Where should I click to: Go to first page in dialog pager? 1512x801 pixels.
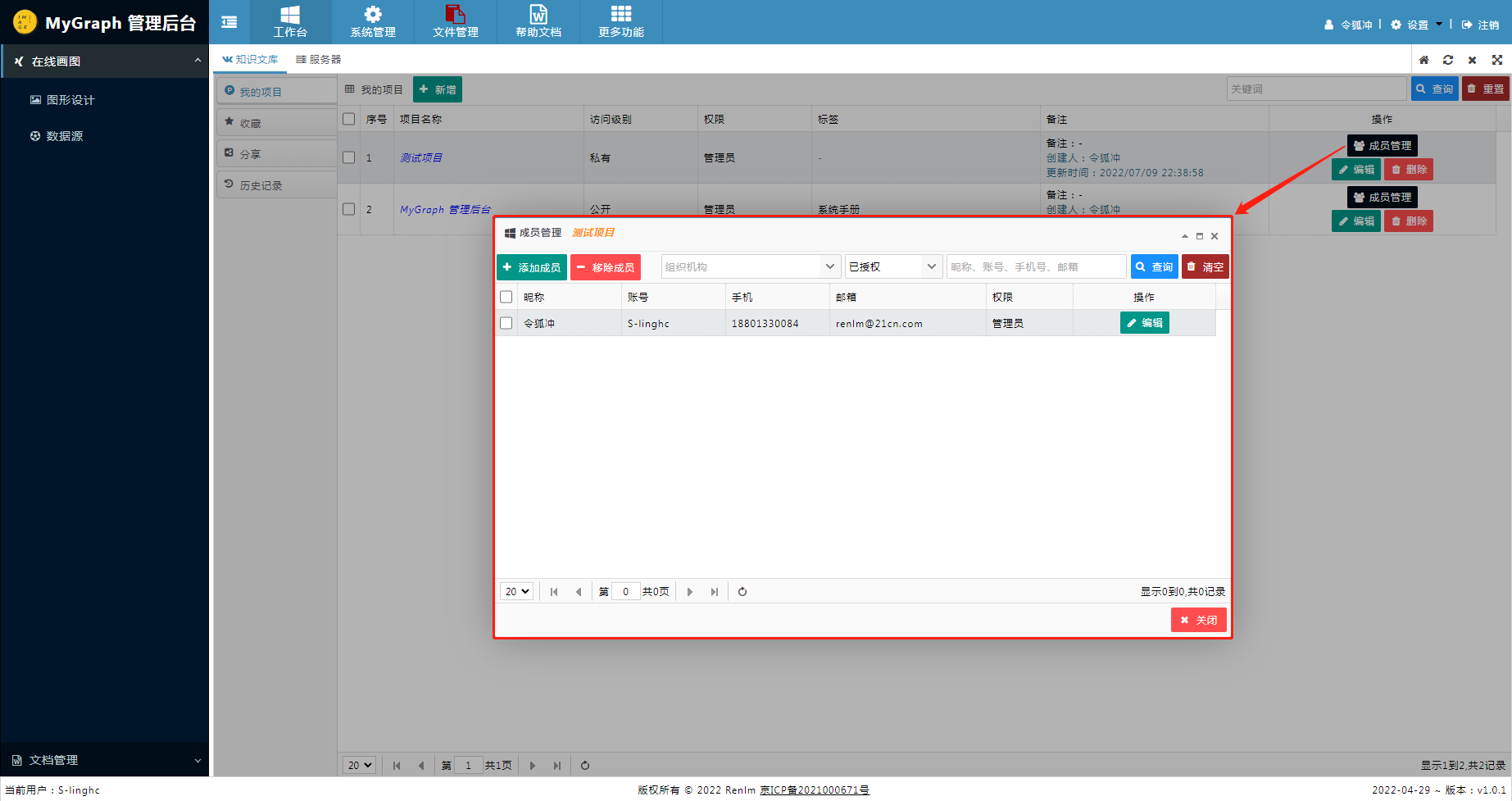554,592
